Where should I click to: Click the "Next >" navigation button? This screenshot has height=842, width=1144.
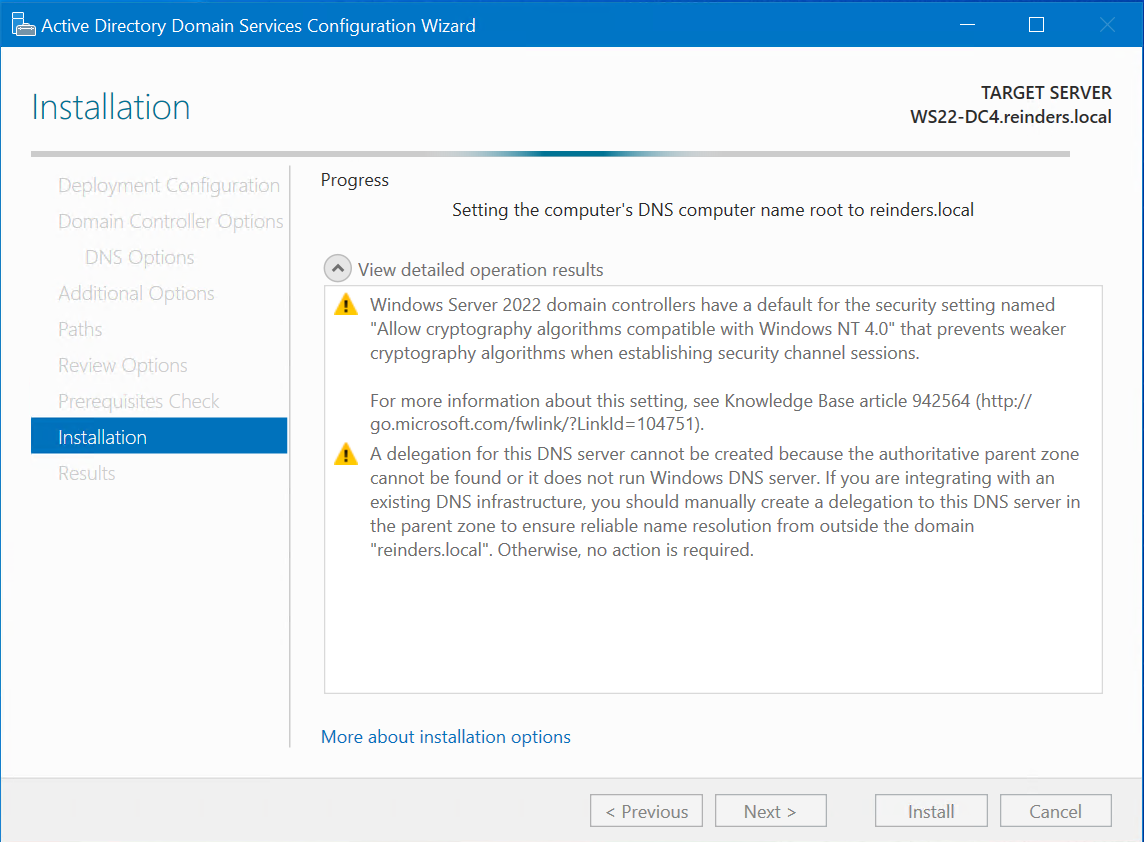pos(770,810)
